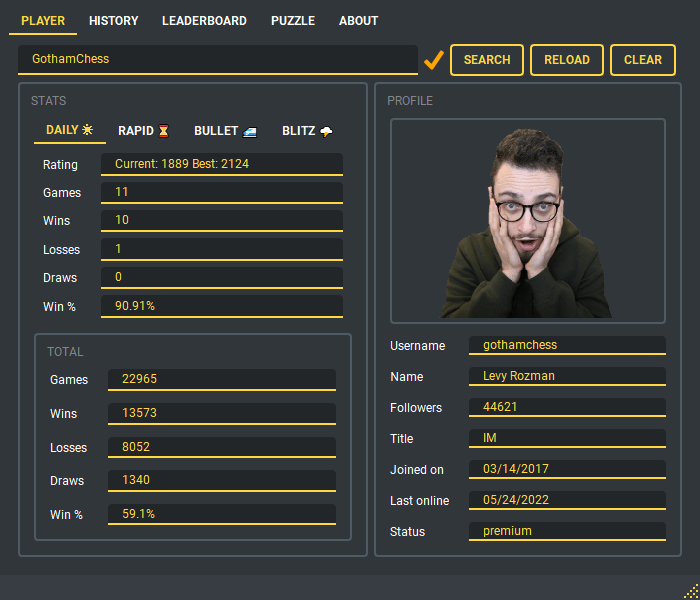700x600 pixels.
Task: Click the CLEAR button
Action: [x=642, y=60]
